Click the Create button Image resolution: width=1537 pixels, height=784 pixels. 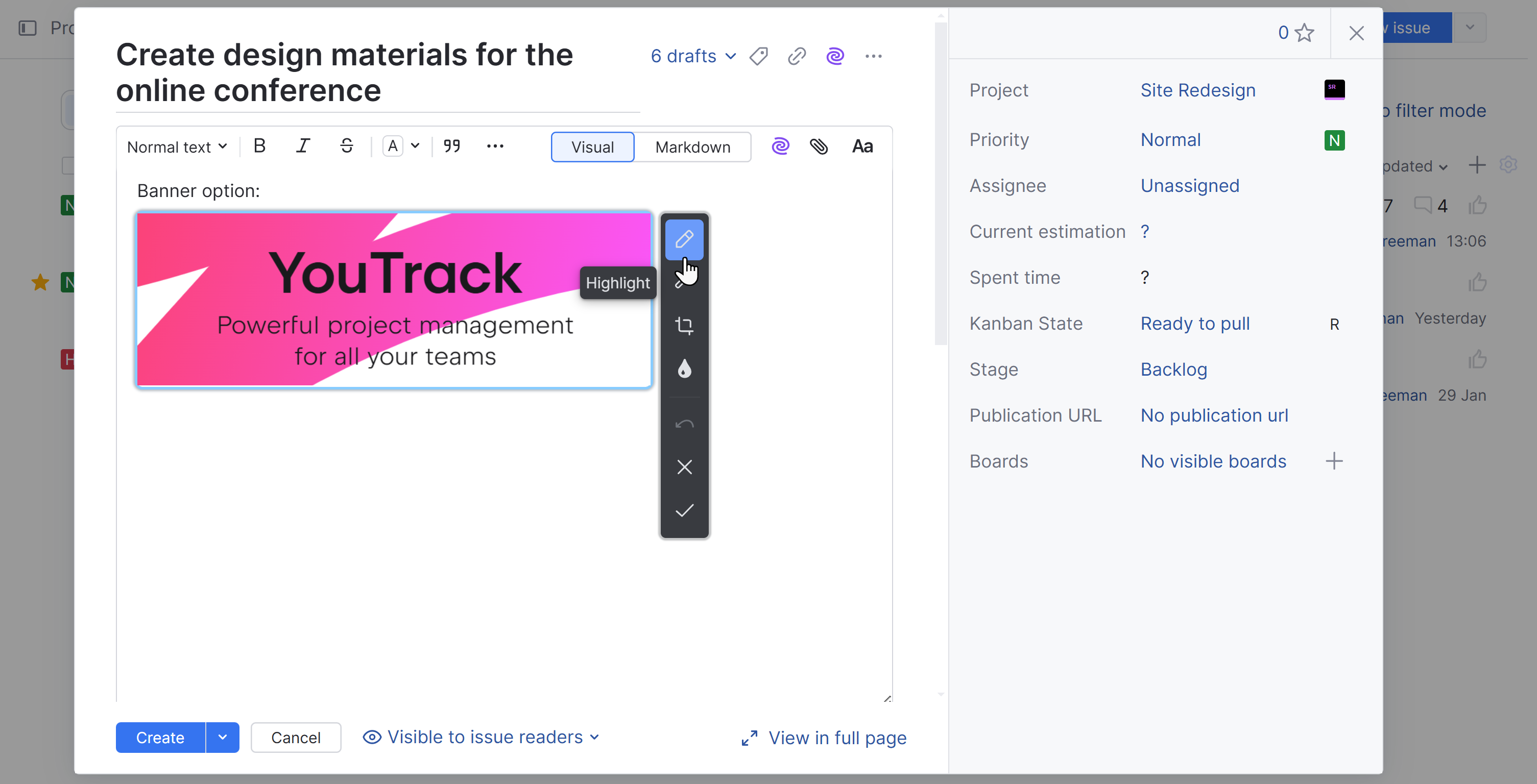click(x=160, y=738)
